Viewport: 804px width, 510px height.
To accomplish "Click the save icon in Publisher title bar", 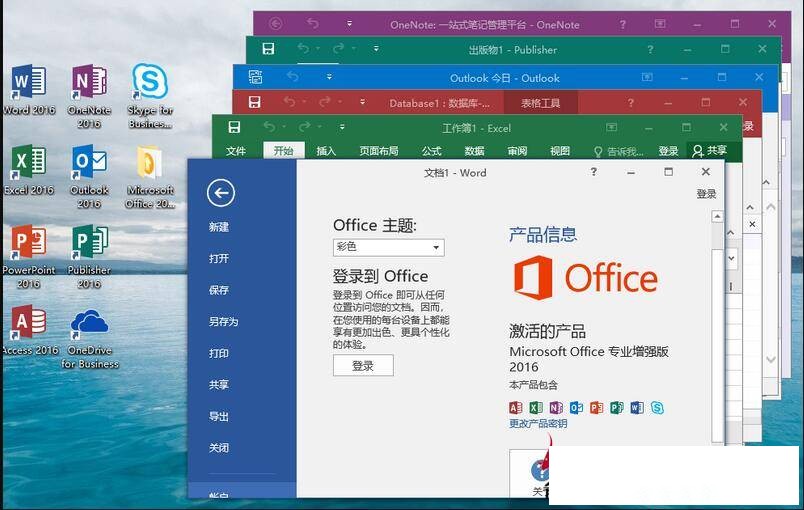I will (x=268, y=49).
